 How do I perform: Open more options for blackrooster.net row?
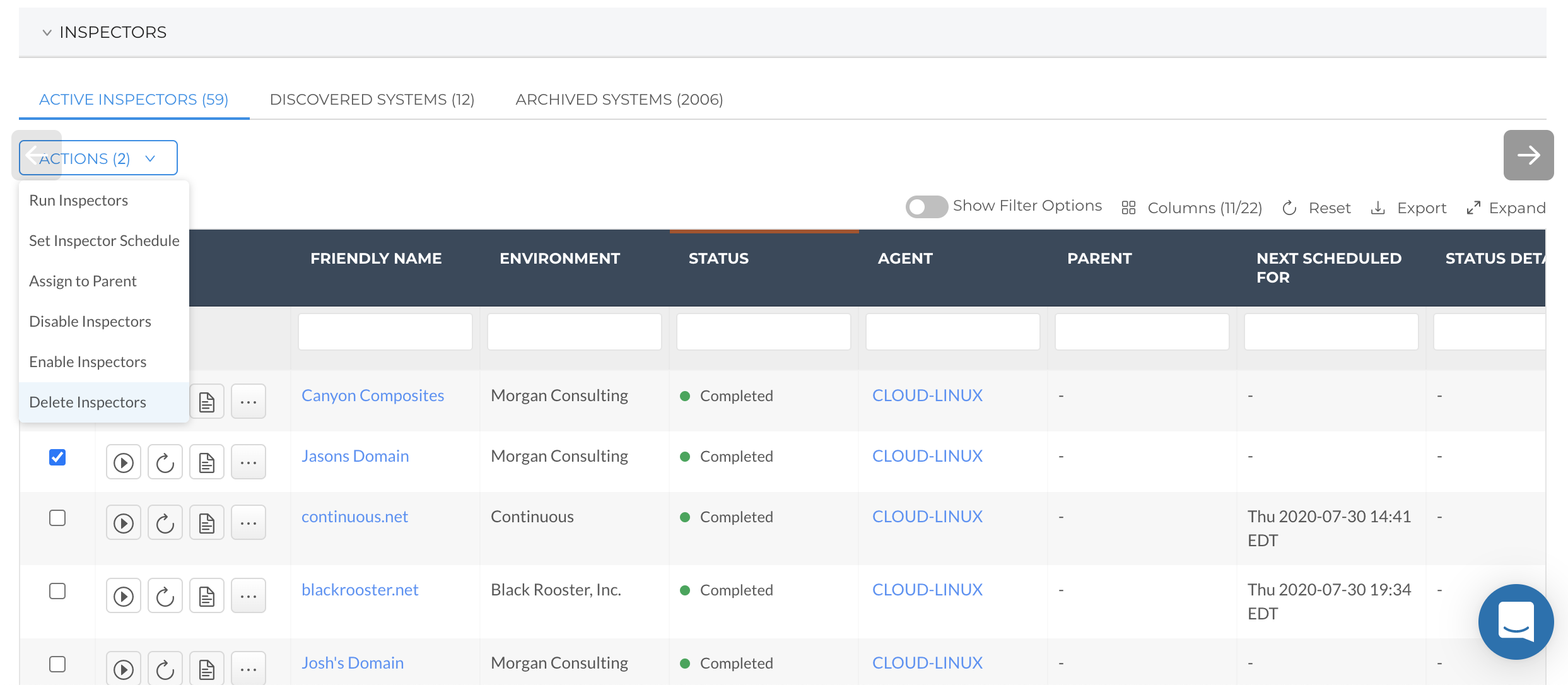(249, 596)
